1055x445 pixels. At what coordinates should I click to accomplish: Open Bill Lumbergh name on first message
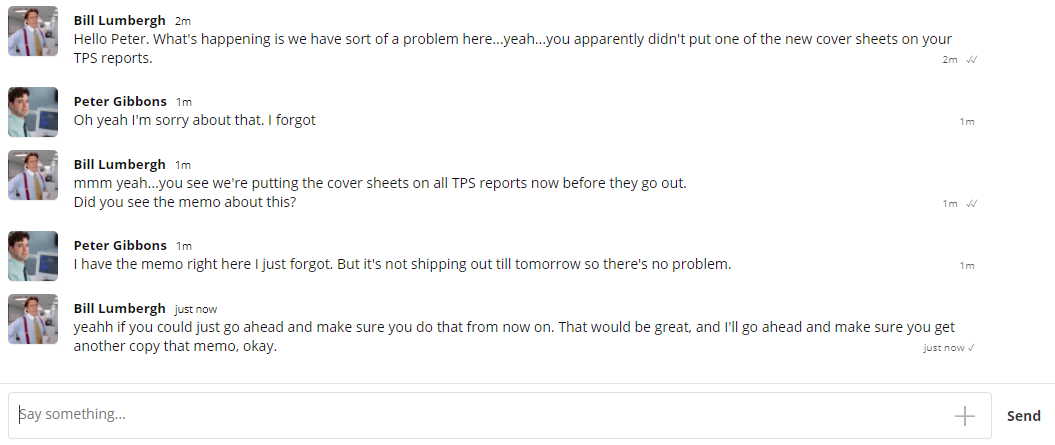tap(119, 20)
